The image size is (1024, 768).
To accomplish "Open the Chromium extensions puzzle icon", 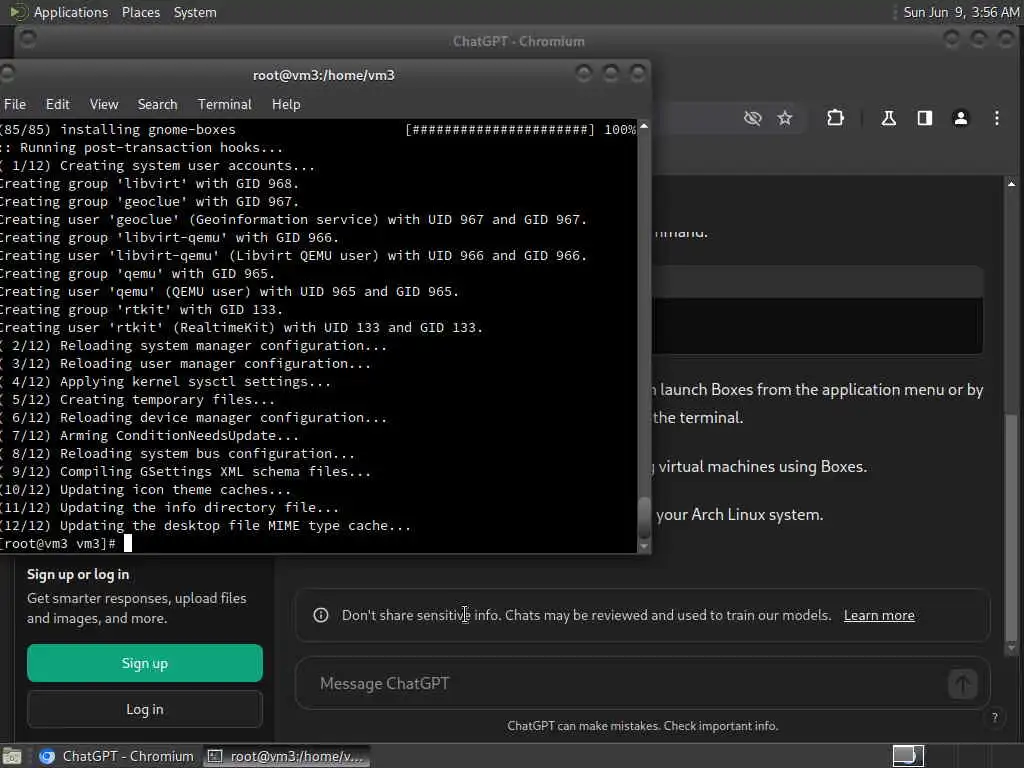I will click(835, 118).
